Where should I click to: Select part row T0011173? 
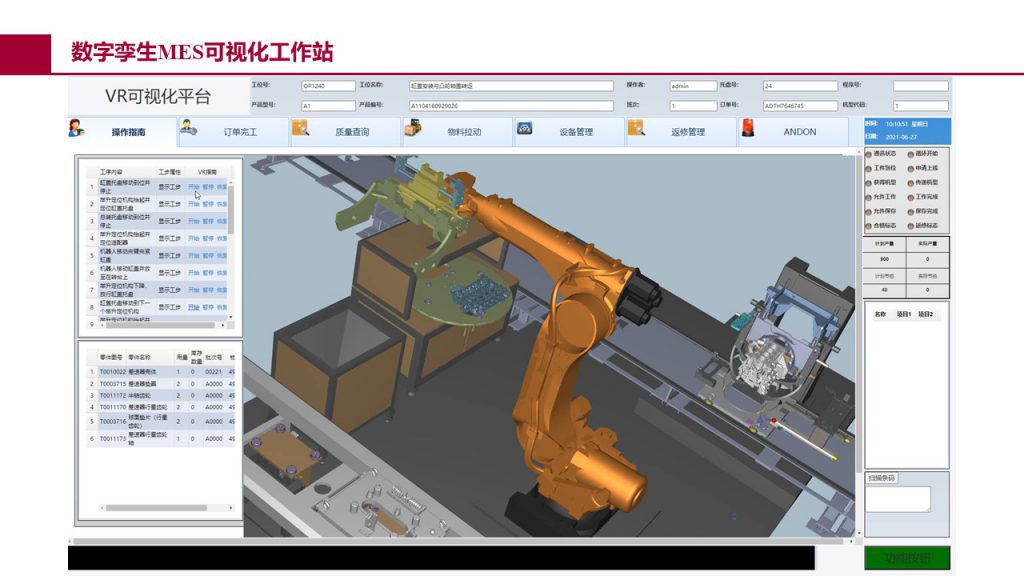[161, 438]
